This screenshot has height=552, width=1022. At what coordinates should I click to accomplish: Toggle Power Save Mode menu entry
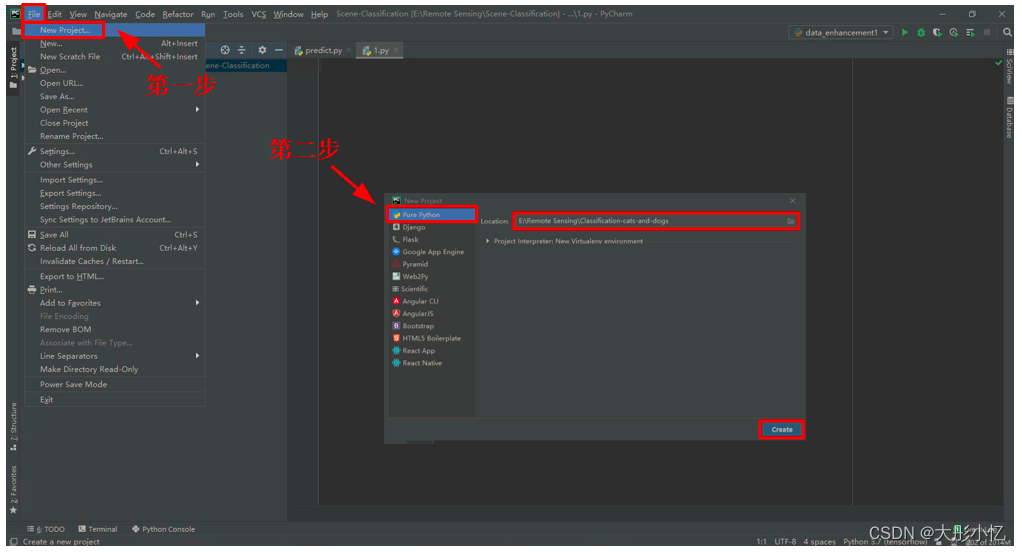tap(115, 385)
